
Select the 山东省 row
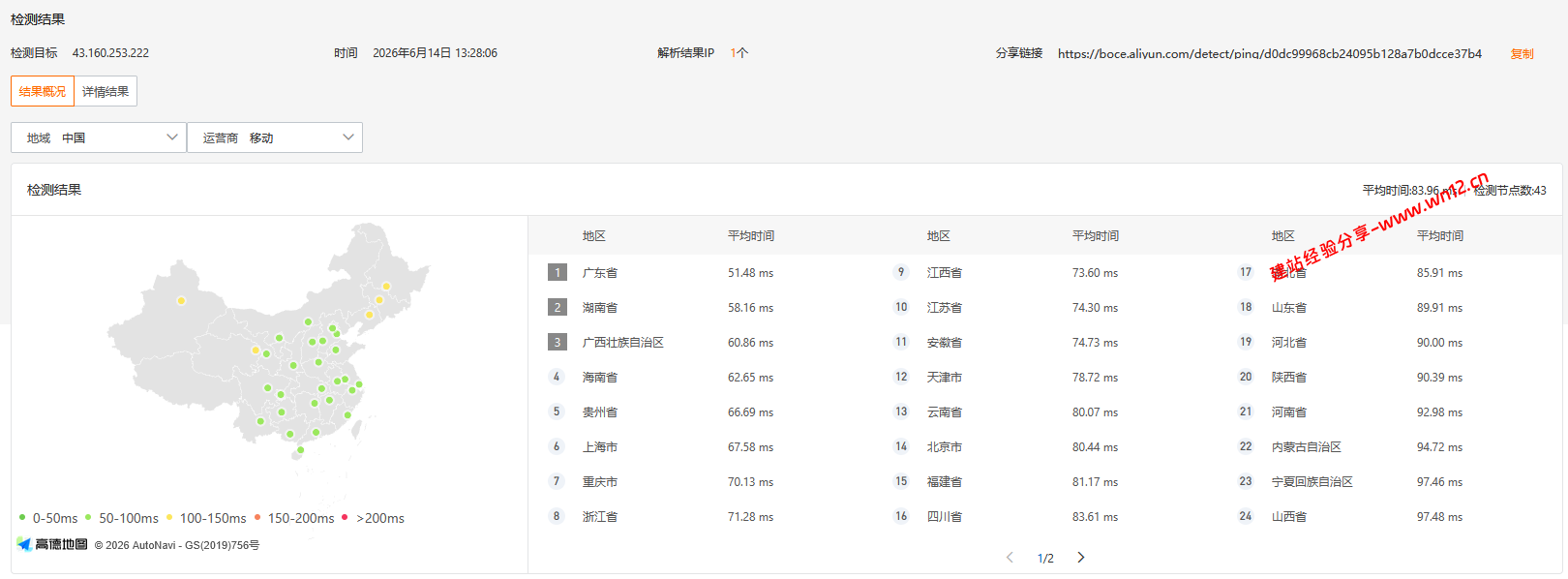tap(1390, 308)
